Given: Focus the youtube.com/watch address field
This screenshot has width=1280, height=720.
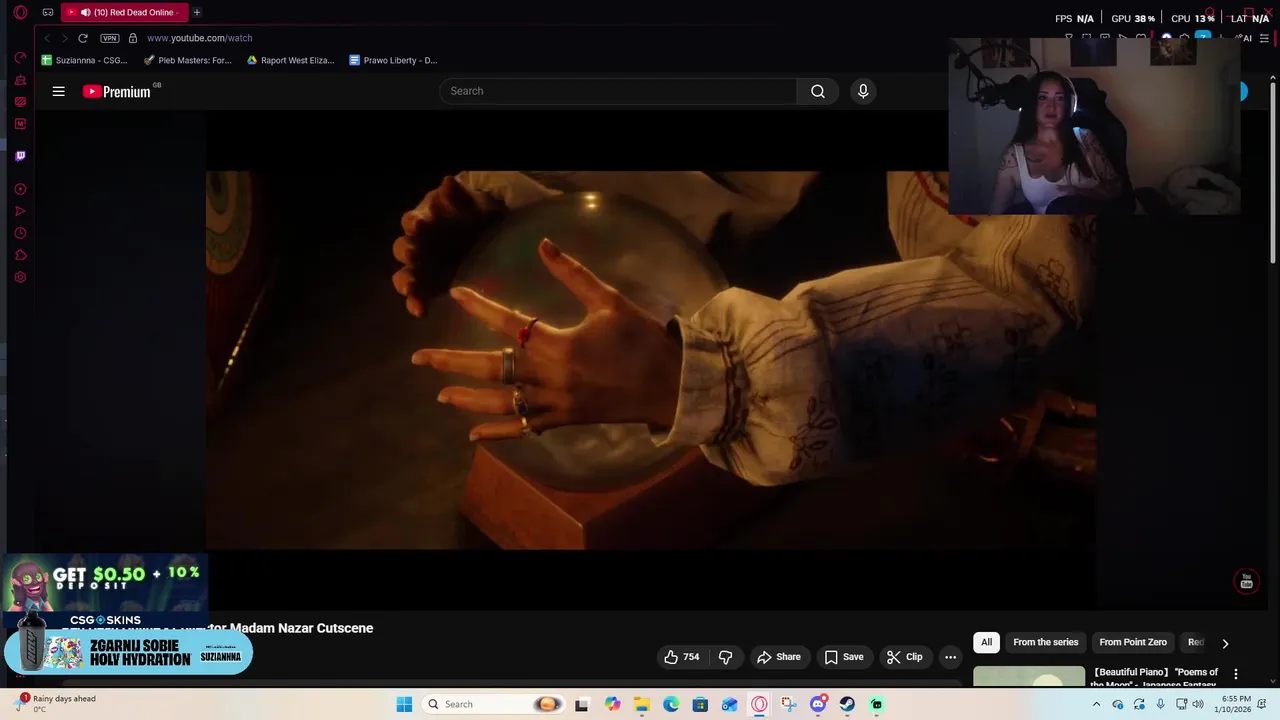Looking at the screenshot, I should coord(199,38).
